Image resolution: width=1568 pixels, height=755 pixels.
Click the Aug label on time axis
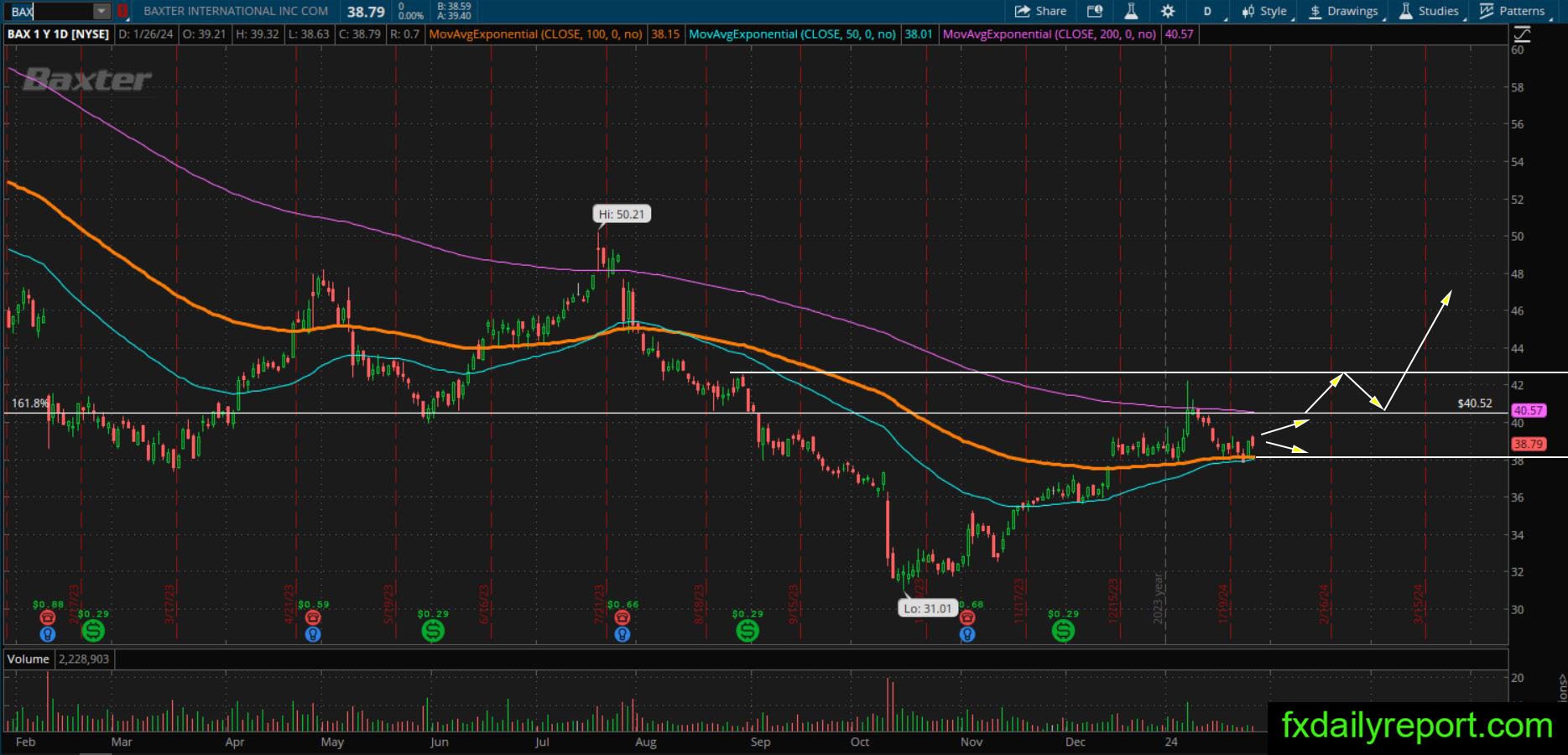[645, 742]
